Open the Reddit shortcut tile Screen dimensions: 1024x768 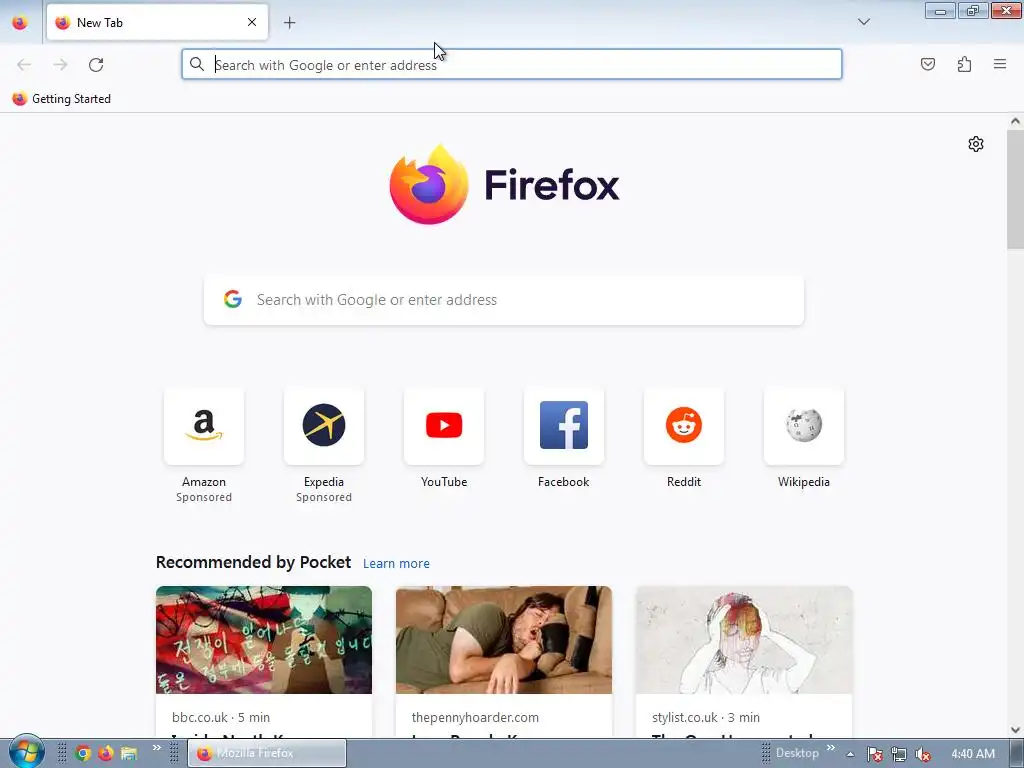click(684, 426)
